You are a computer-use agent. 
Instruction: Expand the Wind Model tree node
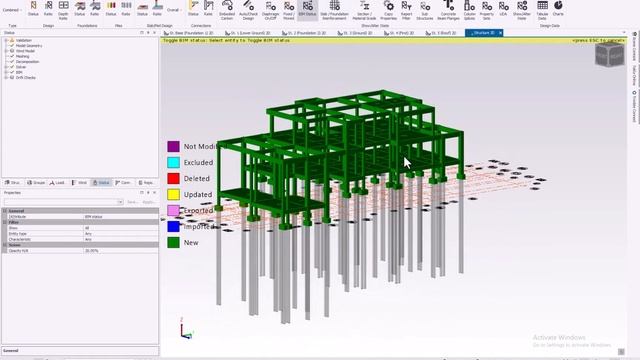click(6, 51)
